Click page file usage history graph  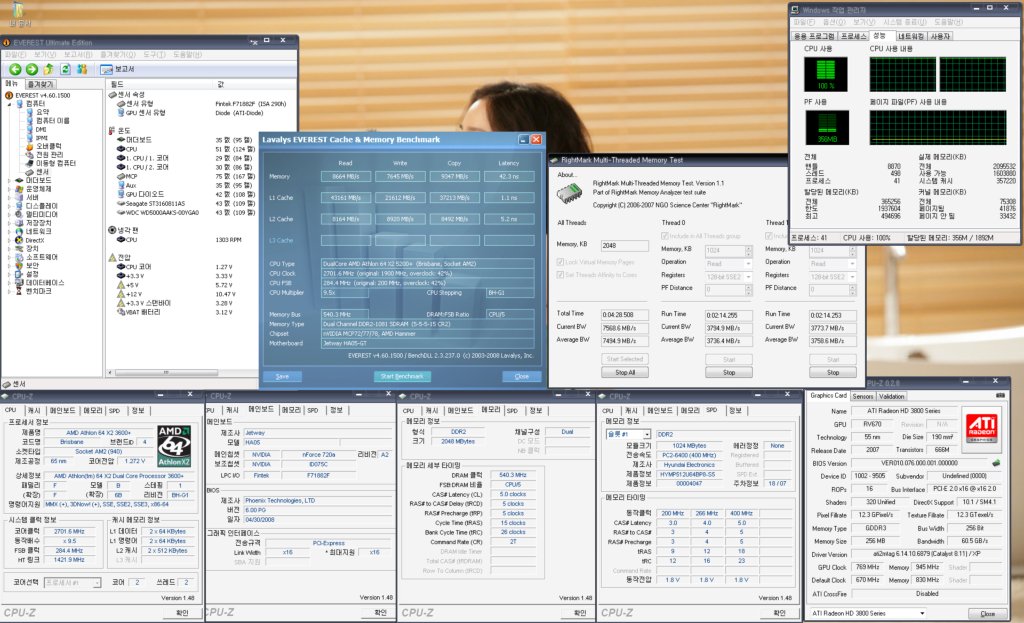tap(938, 127)
